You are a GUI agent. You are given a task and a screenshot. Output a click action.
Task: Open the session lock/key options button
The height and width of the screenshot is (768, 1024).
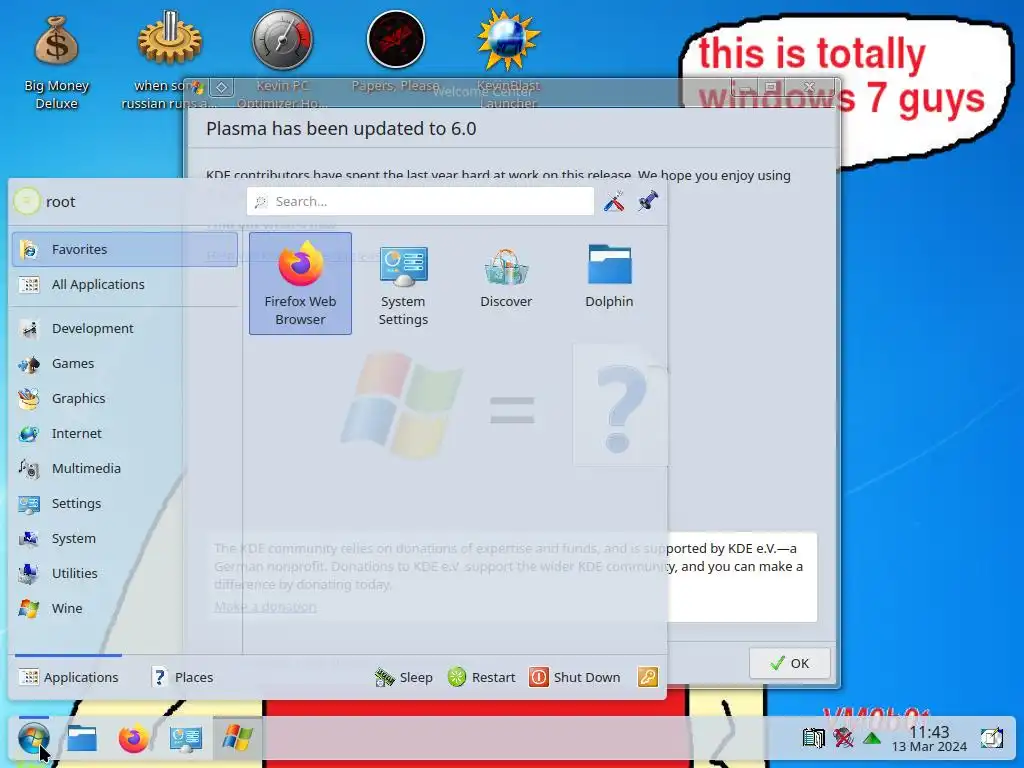click(x=648, y=677)
